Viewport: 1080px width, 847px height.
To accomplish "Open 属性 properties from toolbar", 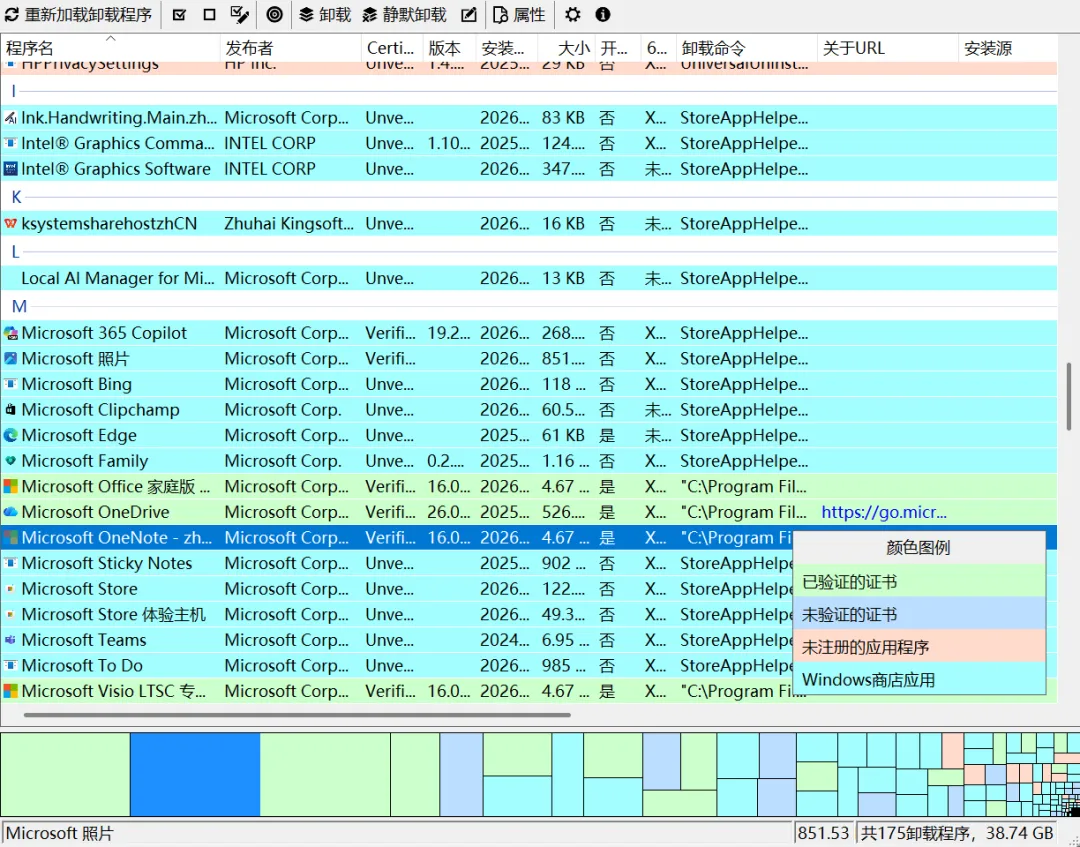I will (519, 14).
